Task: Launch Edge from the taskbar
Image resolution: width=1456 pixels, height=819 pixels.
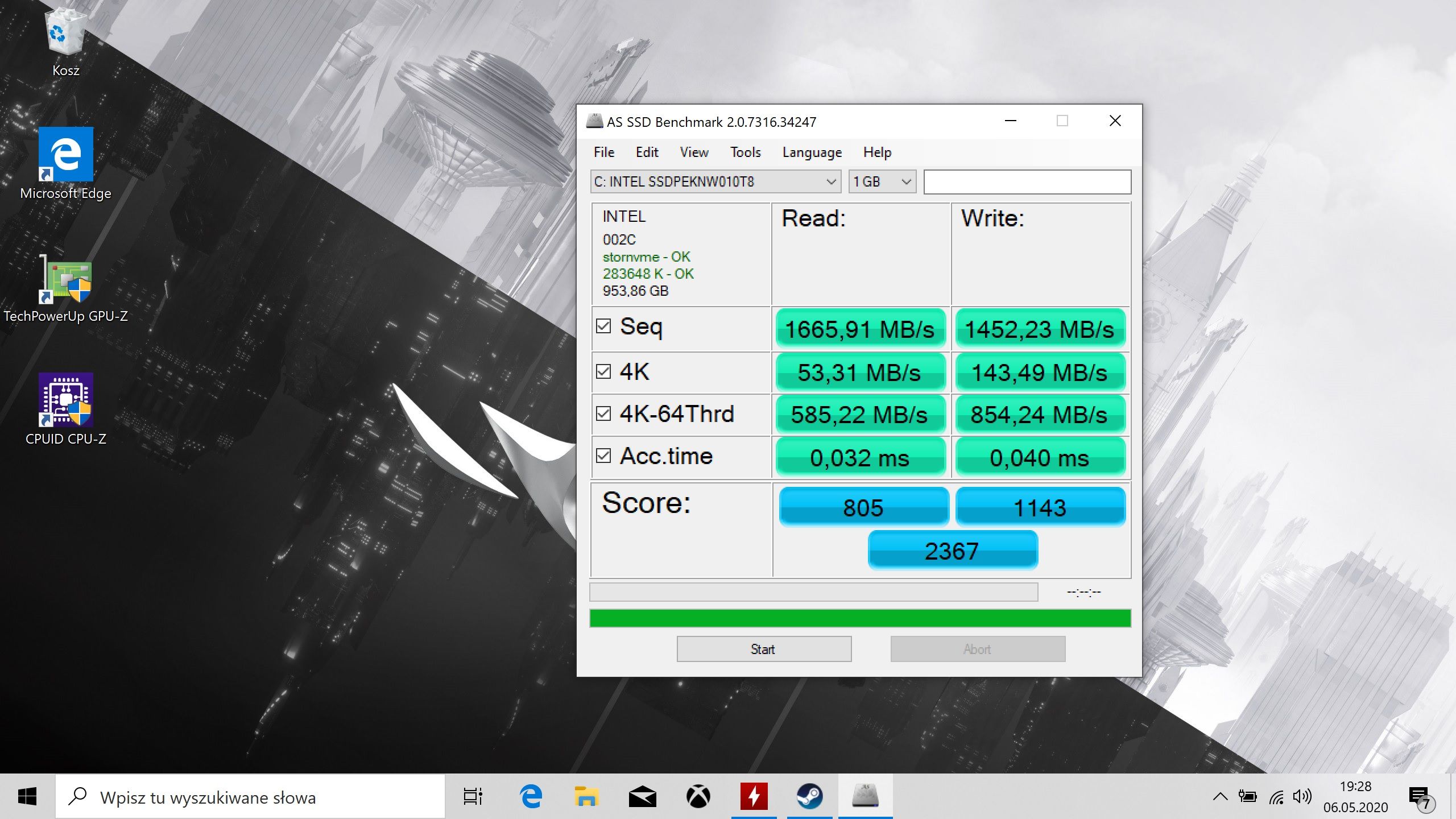Action: coord(531,796)
